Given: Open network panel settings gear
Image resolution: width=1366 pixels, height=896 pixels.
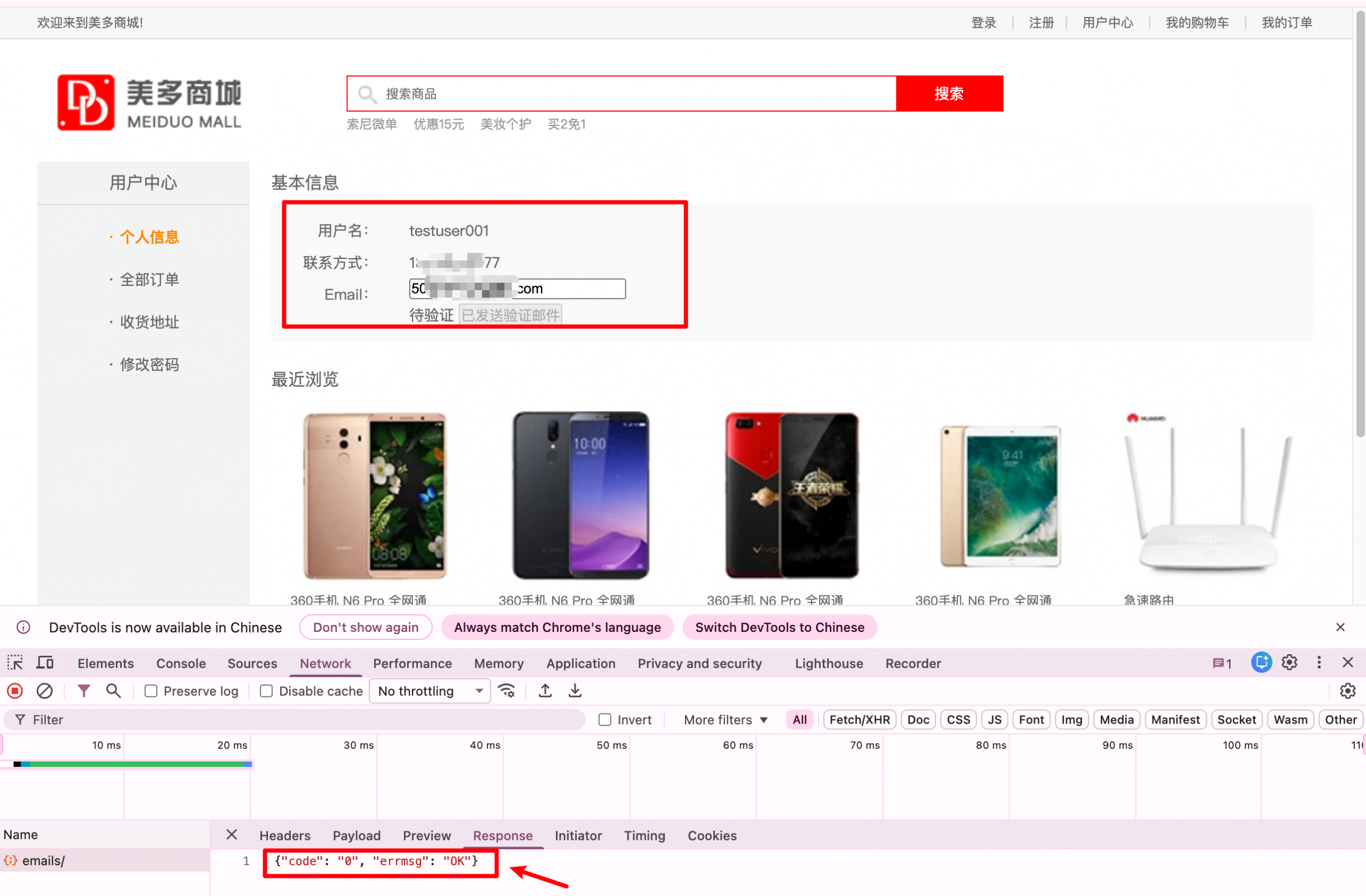Looking at the screenshot, I should 1347,691.
